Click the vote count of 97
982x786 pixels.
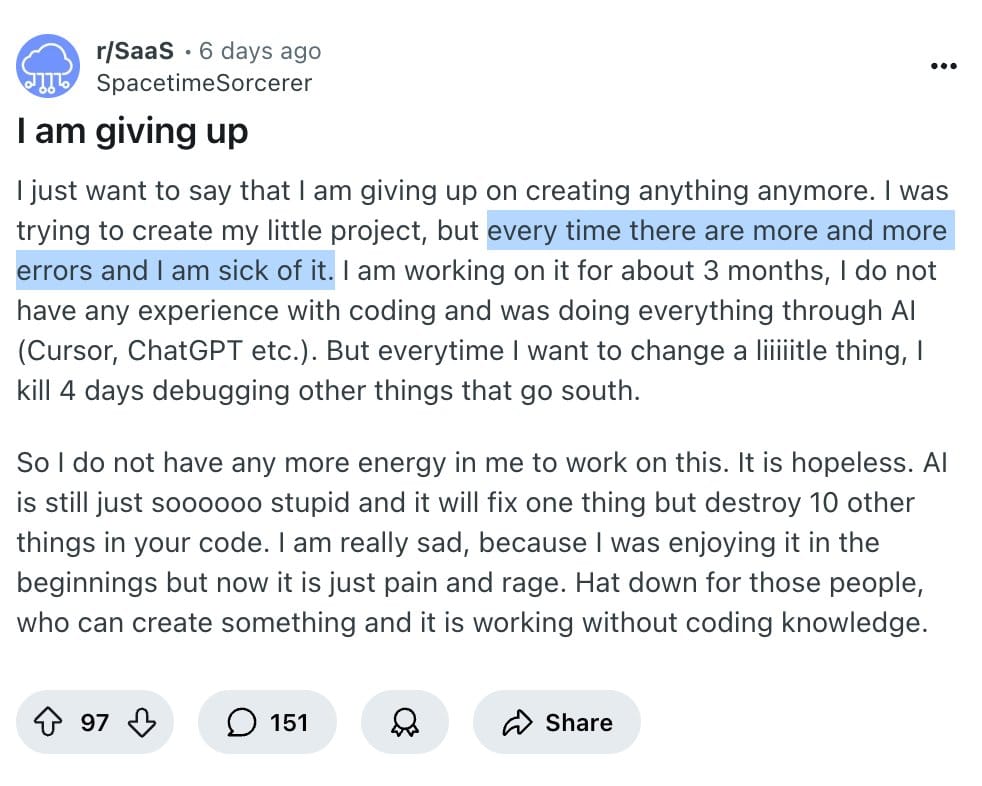(x=95, y=722)
